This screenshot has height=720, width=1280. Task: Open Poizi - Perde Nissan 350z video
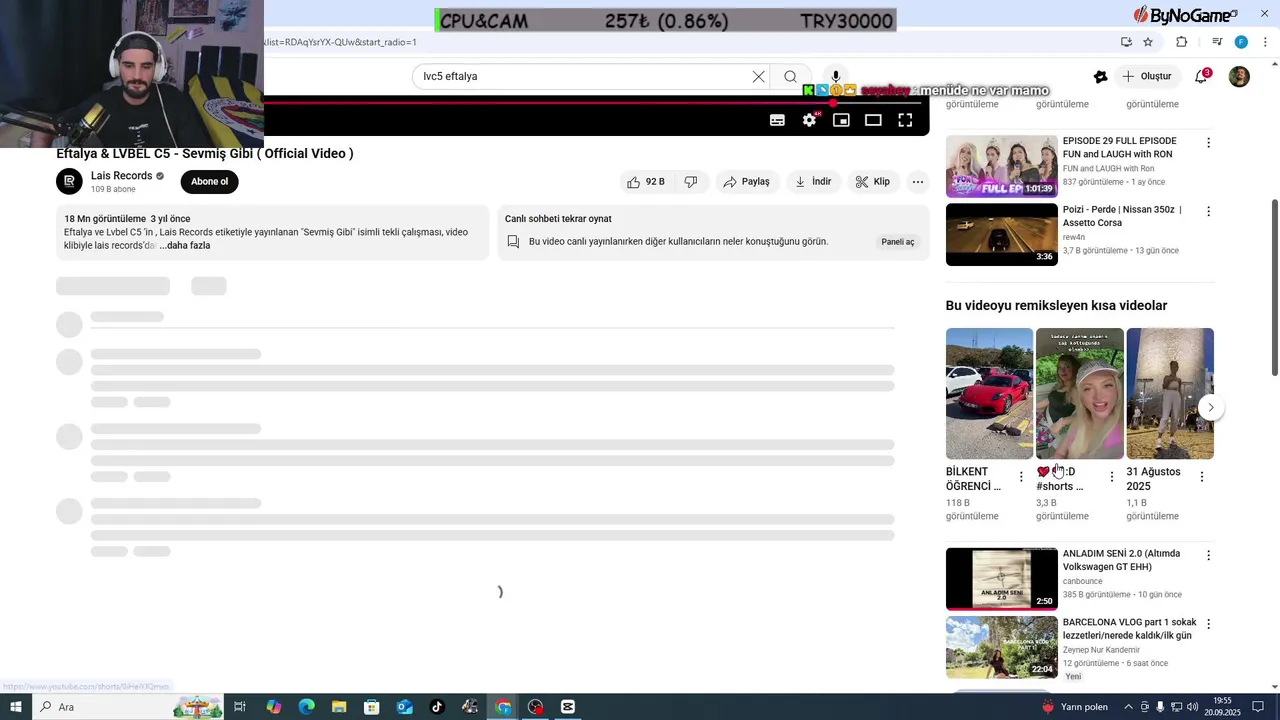point(1001,234)
